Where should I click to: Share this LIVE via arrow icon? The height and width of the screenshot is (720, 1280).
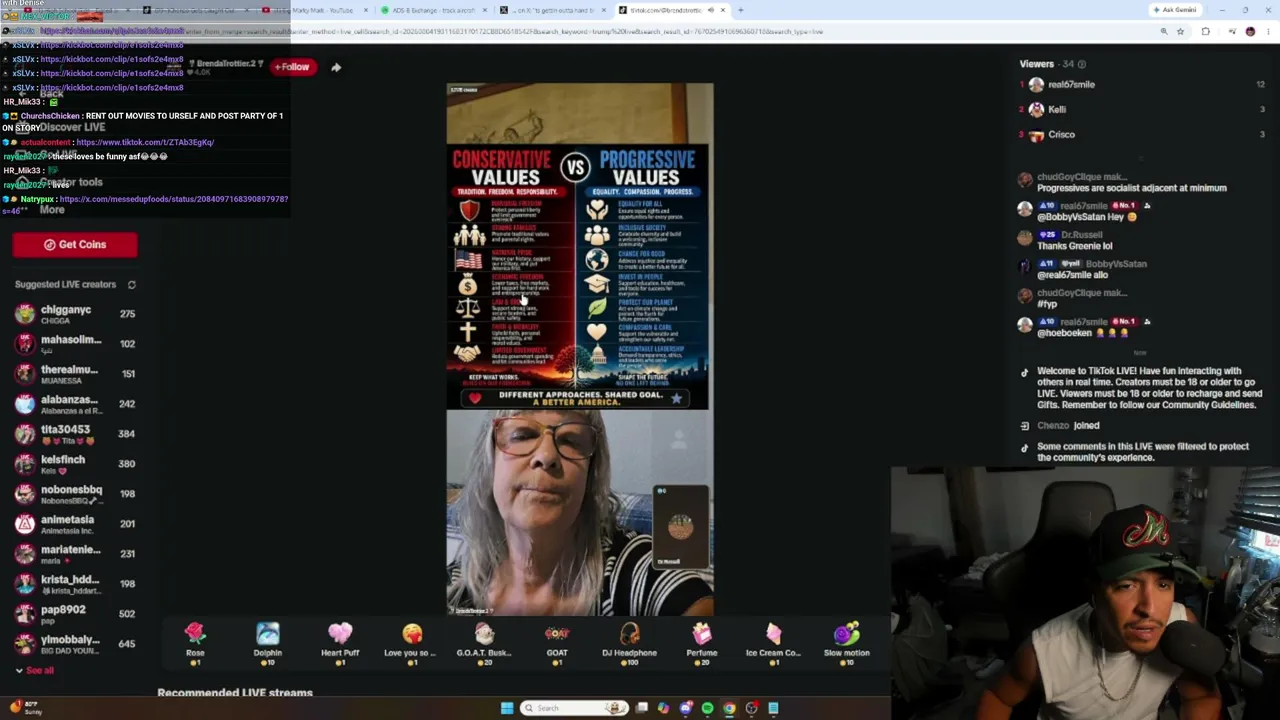(x=336, y=67)
